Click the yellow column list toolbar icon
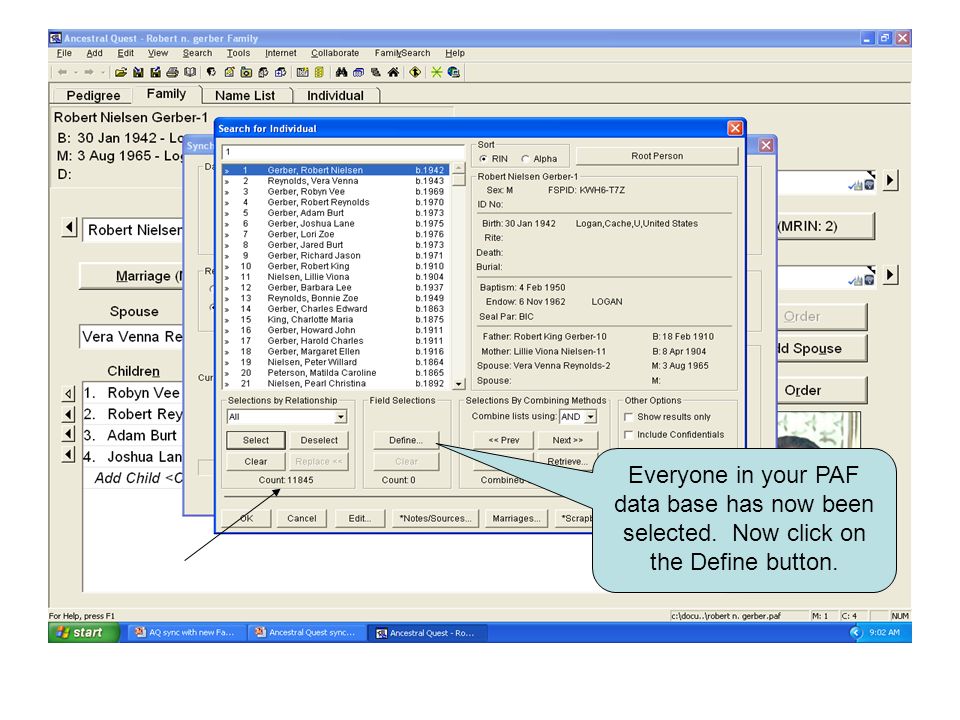960x720 pixels. 319,72
